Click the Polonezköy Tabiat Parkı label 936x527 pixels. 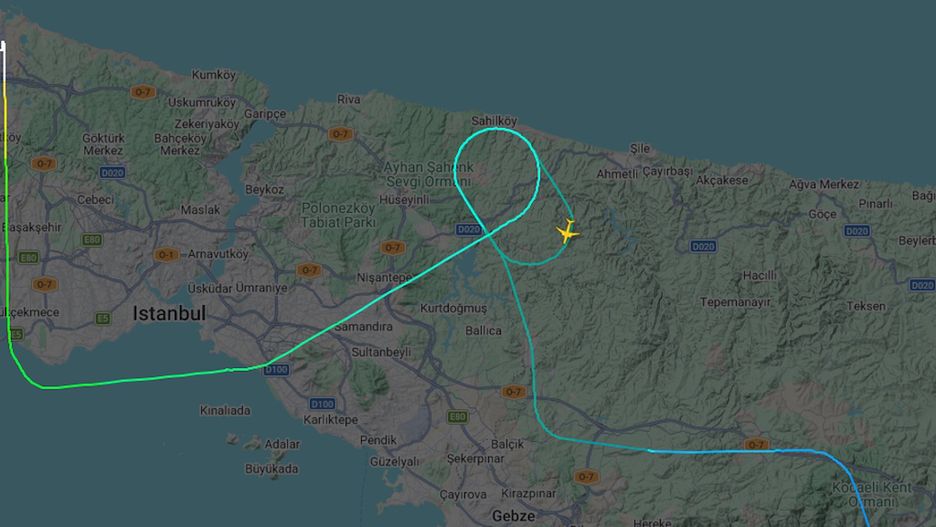point(338,215)
